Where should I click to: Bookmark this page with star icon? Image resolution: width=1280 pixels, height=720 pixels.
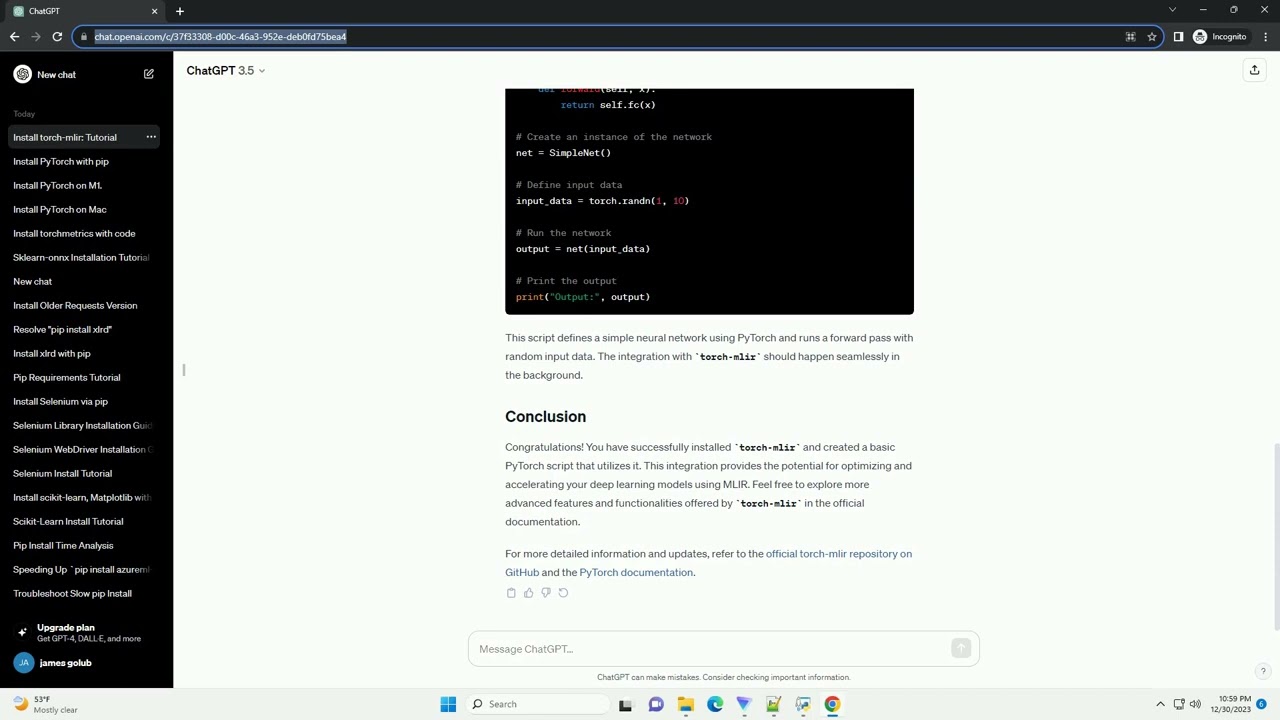pyautogui.click(x=1152, y=37)
